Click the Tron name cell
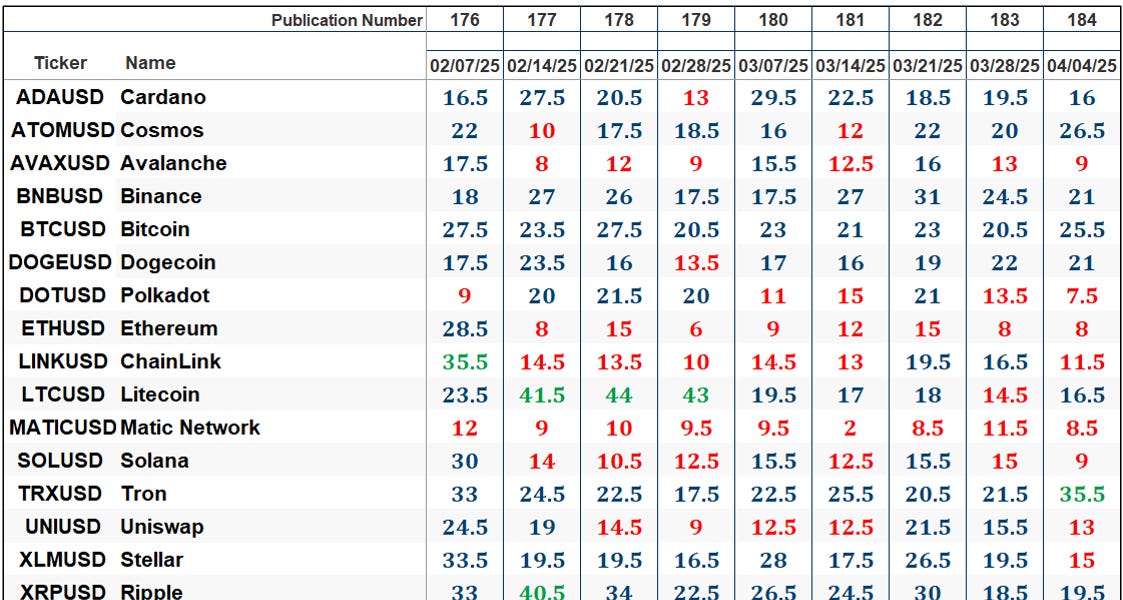 point(143,493)
